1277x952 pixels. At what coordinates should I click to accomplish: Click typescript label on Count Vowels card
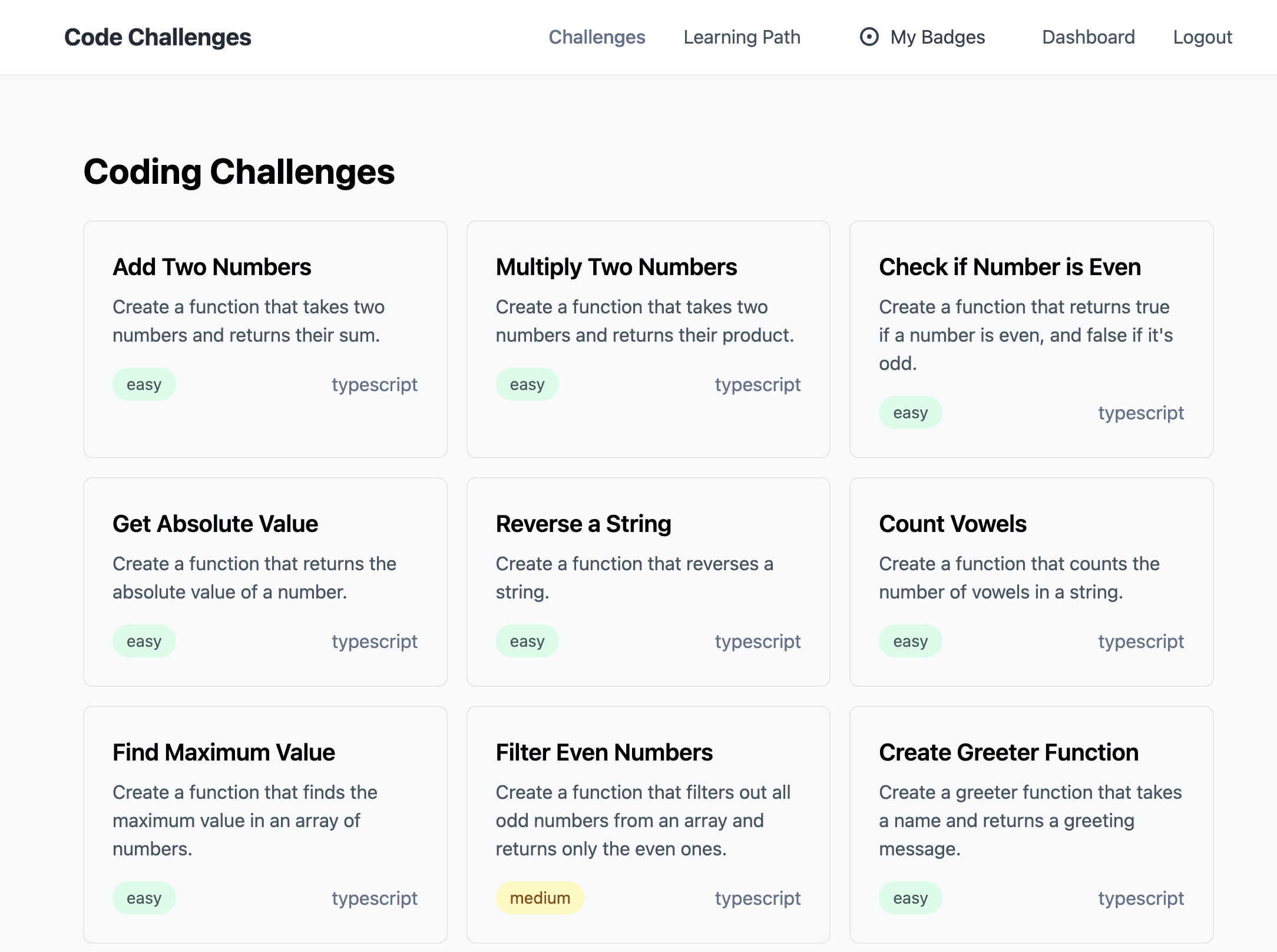(x=1141, y=641)
